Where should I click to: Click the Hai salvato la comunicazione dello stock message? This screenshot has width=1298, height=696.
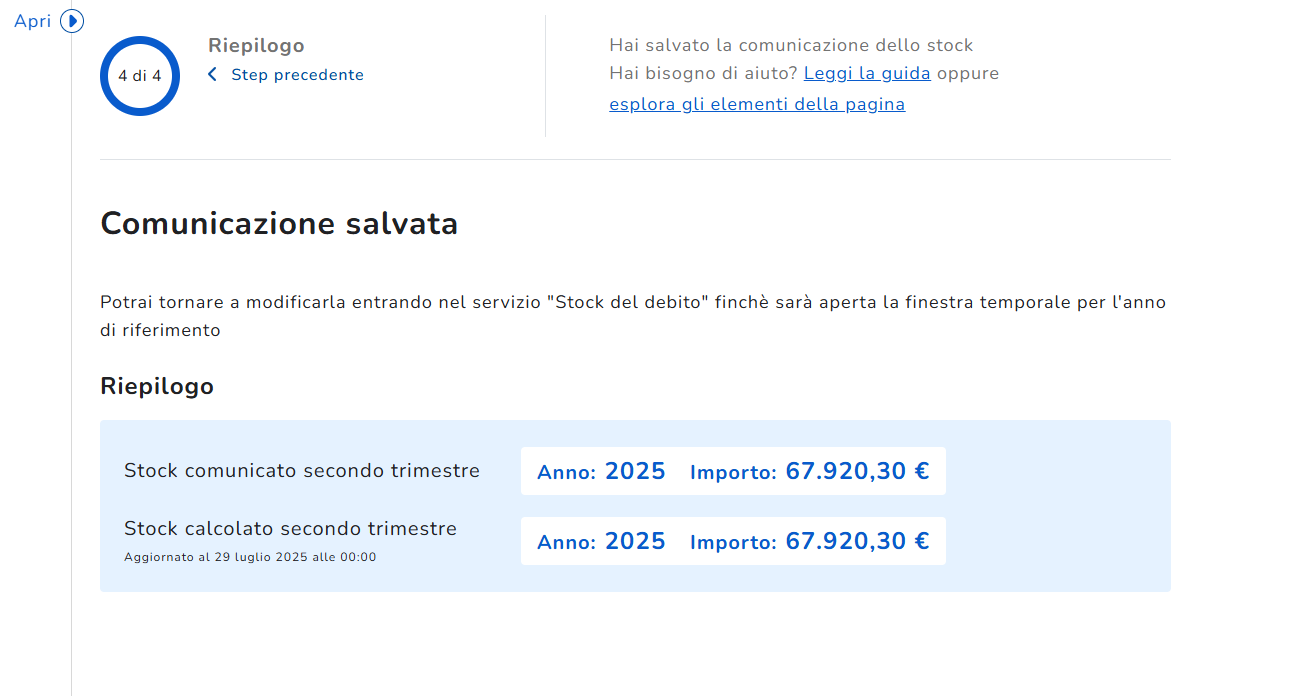point(791,45)
